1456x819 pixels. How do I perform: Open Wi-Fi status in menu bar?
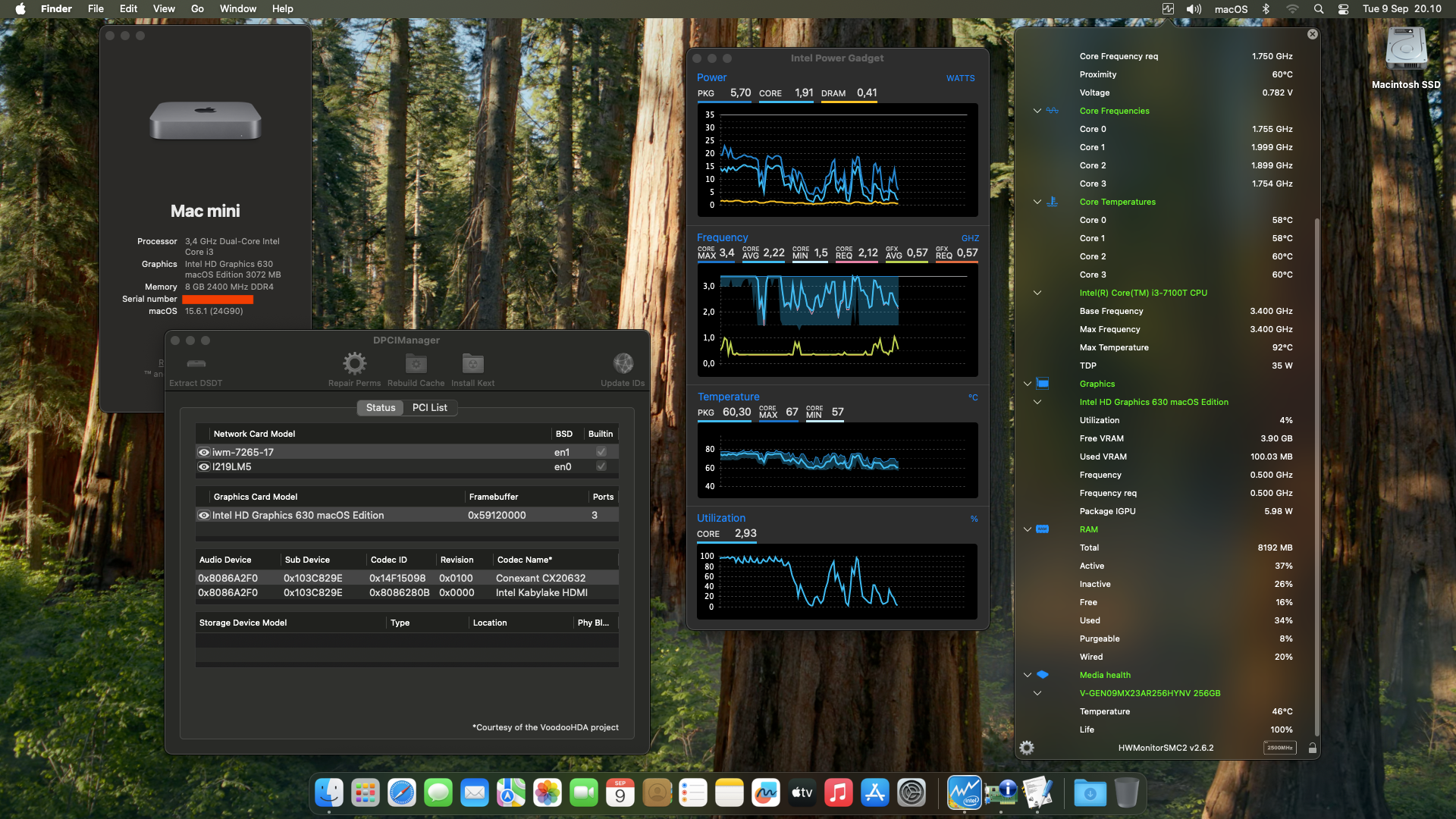point(1292,9)
